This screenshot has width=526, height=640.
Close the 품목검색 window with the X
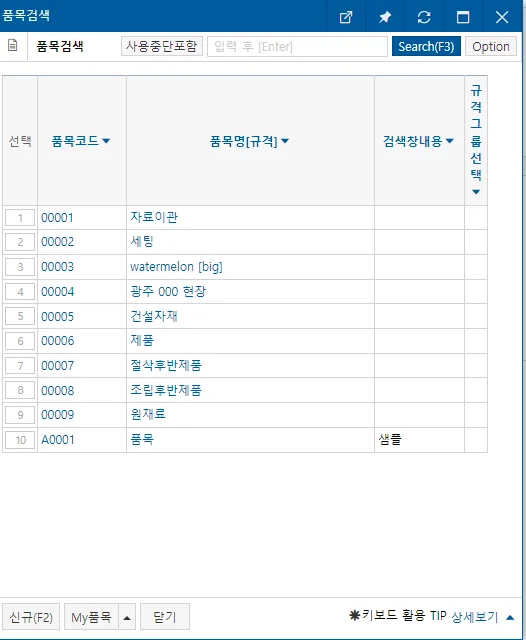click(502, 17)
